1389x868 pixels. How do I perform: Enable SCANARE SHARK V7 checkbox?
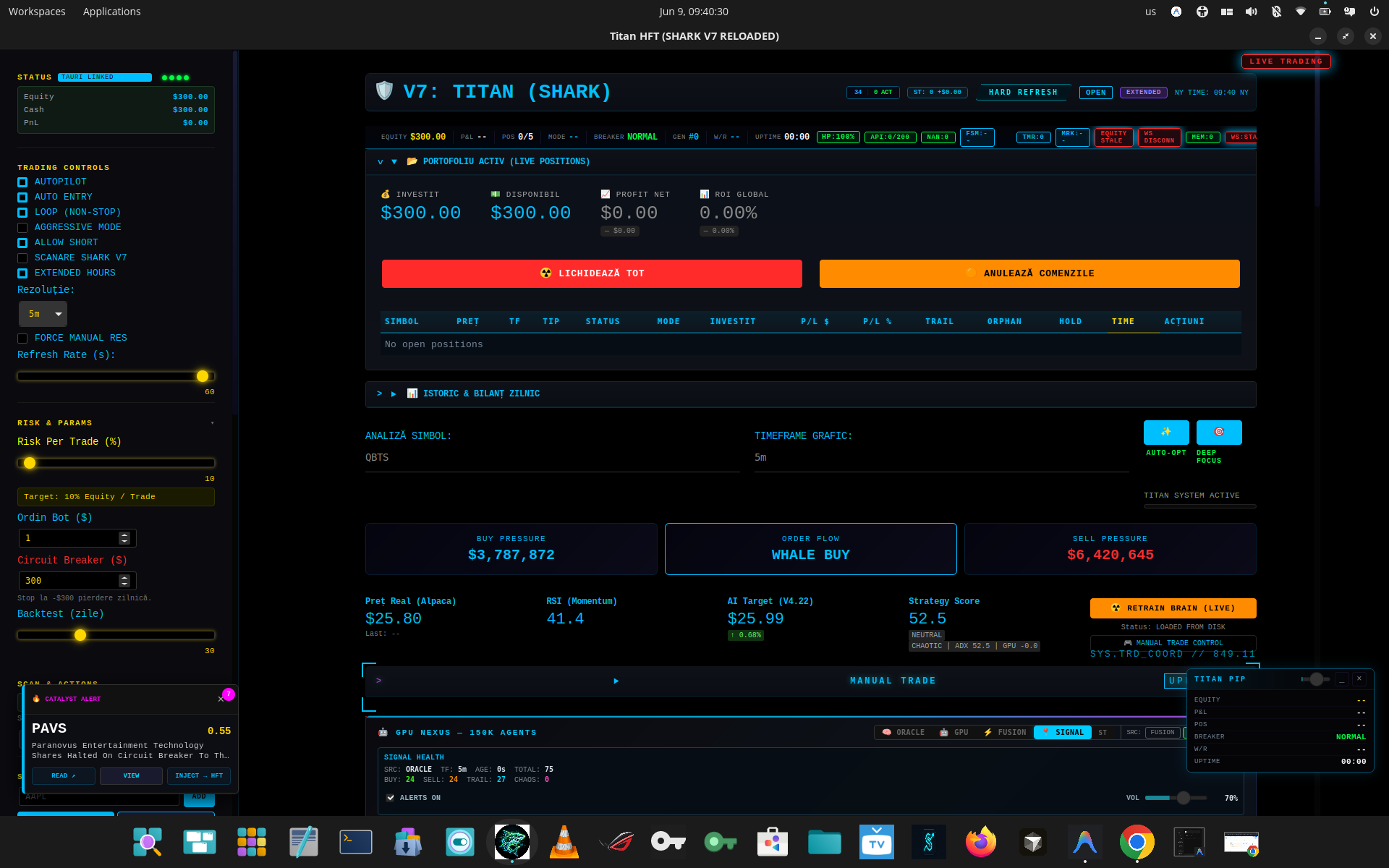pos(22,258)
